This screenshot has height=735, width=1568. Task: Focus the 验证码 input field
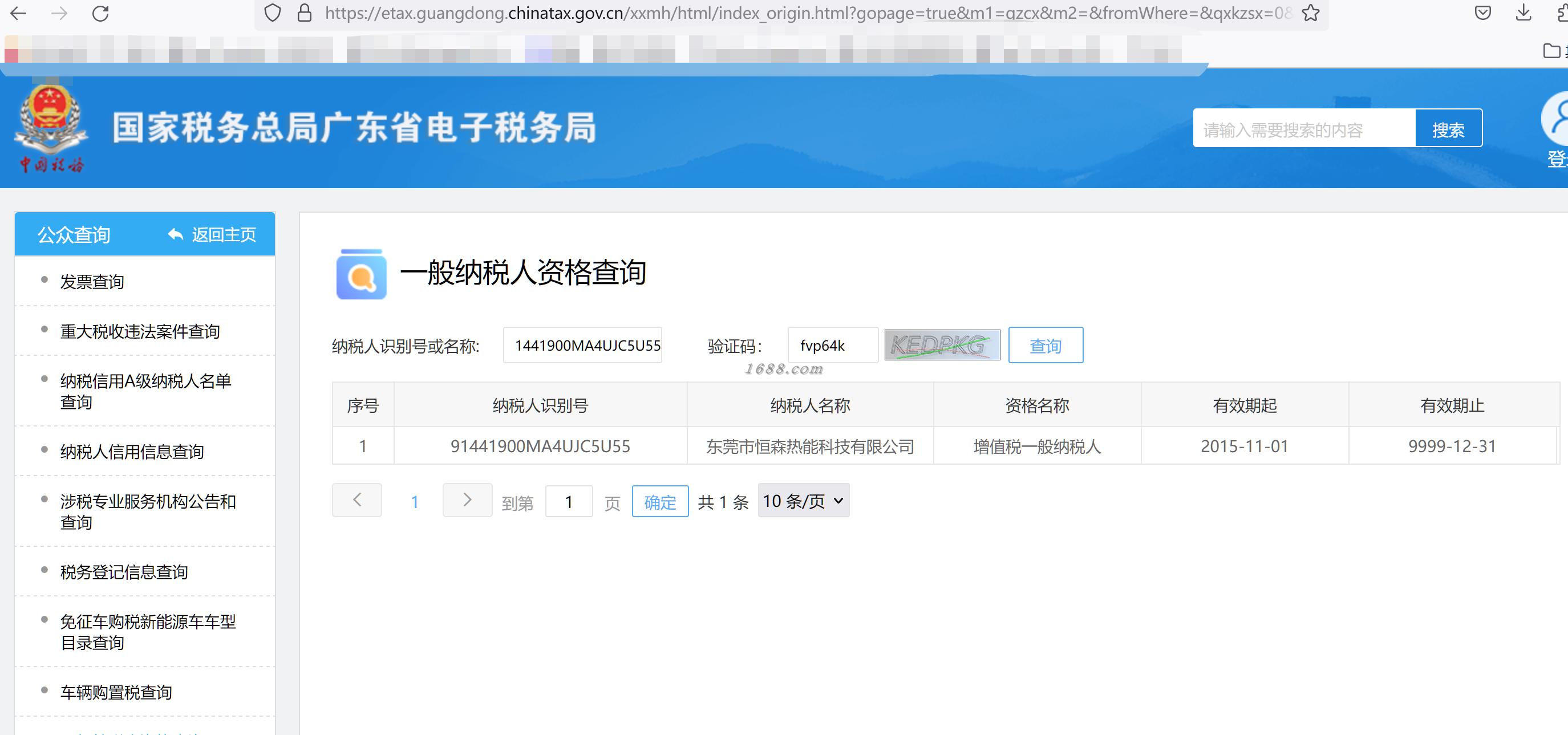point(832,345)
